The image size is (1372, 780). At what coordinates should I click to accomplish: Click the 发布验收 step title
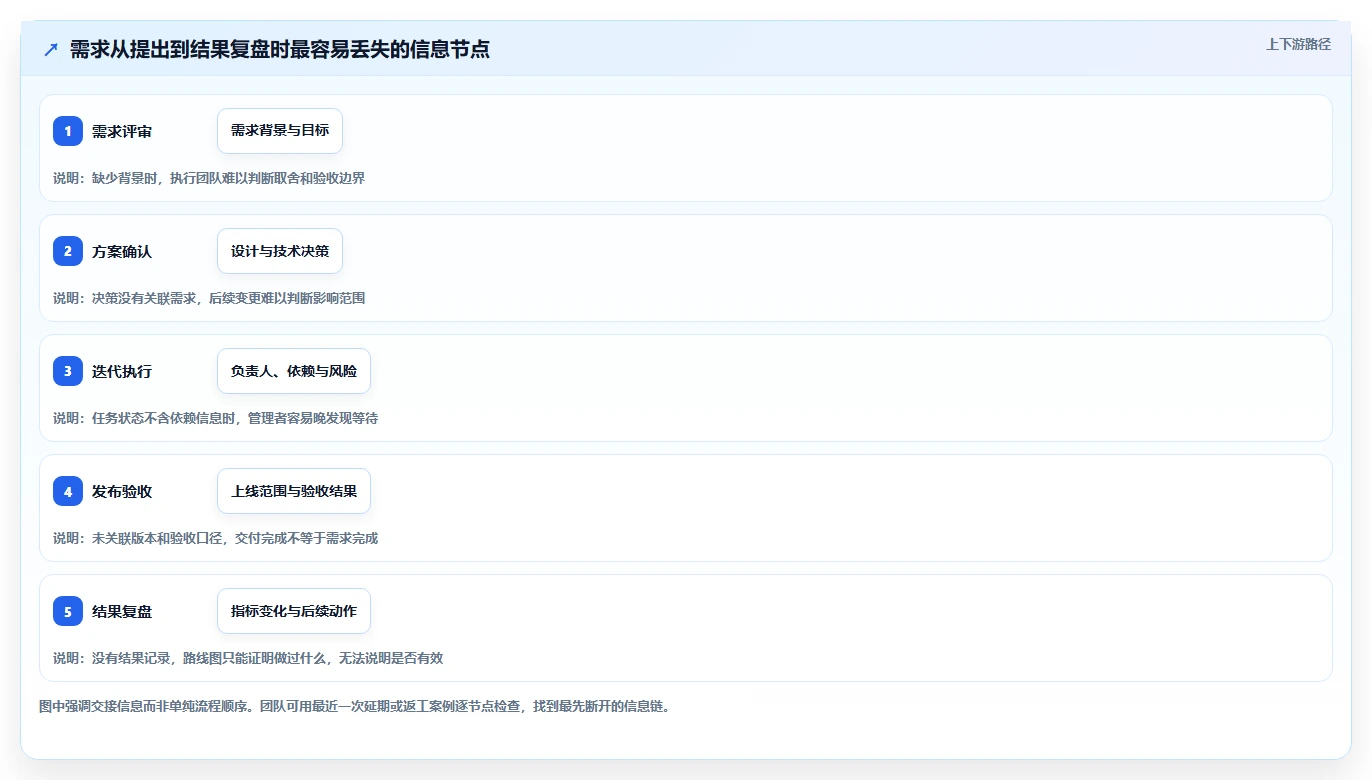click(x=122, y=492)
